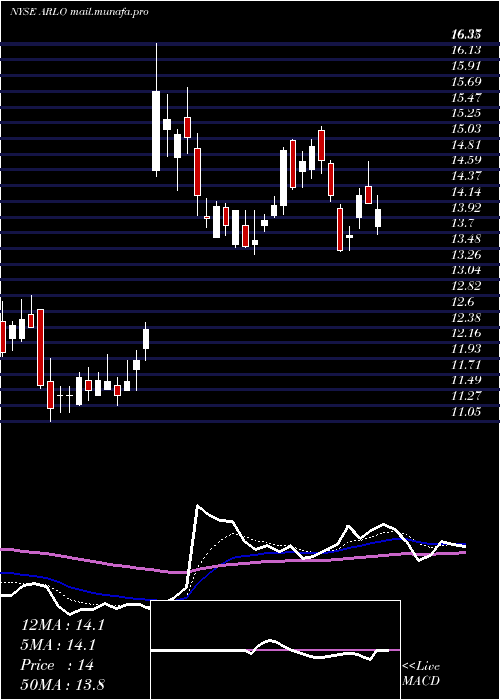Click the 5MA : 14.1 readout

59,645
